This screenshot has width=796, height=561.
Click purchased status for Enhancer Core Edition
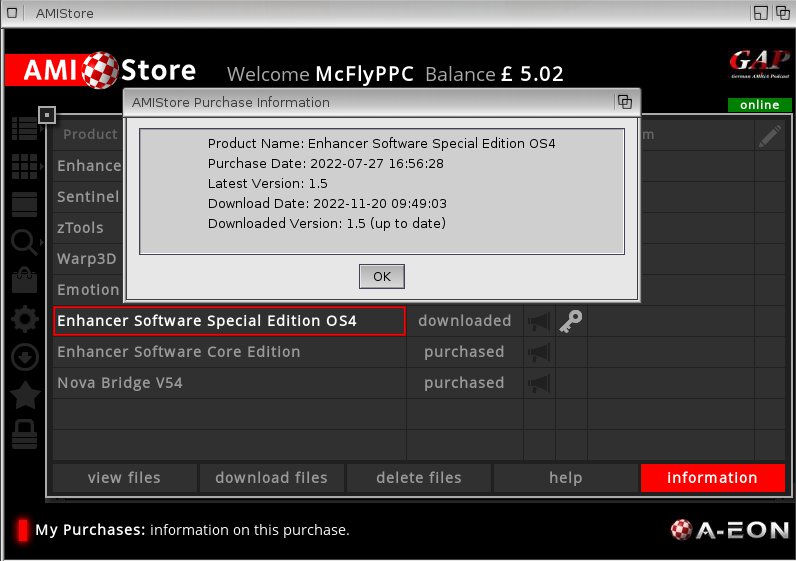click(465, 352)
